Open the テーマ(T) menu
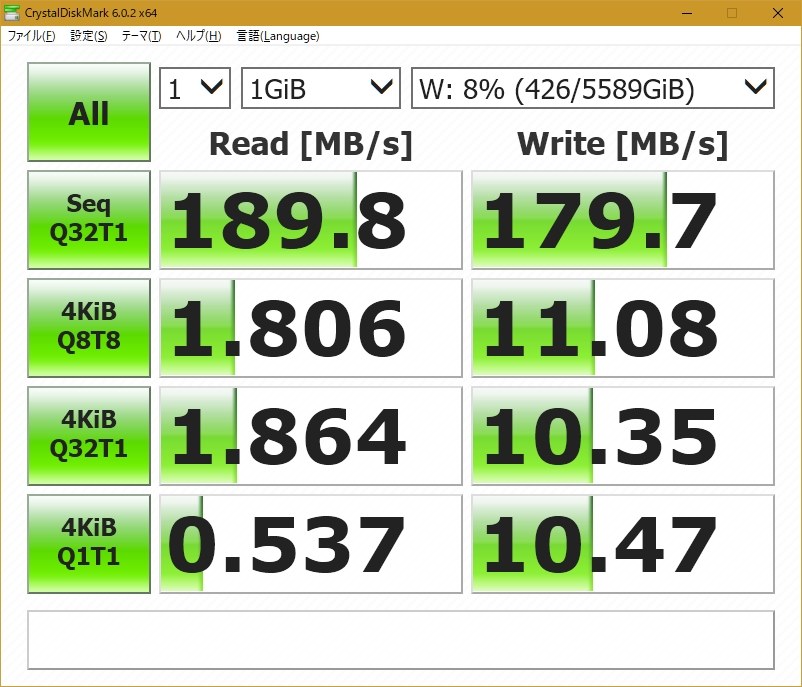This screenshot has height=687, width=802. (x=141, y=36)
